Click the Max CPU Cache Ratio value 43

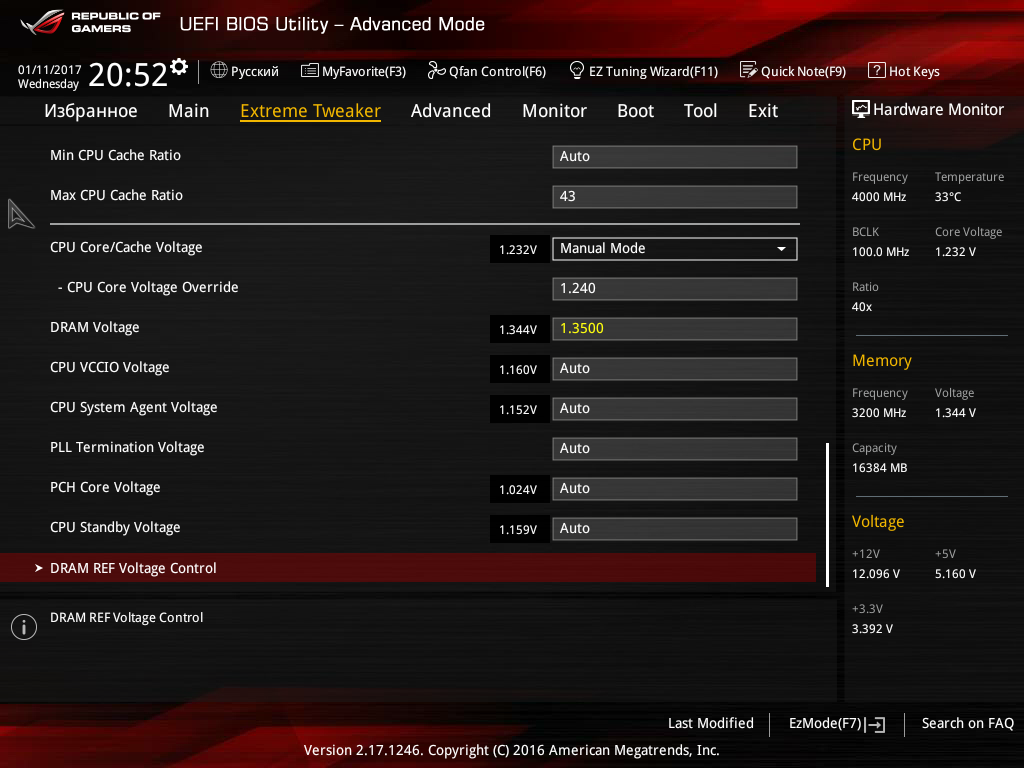click(675, 197)
